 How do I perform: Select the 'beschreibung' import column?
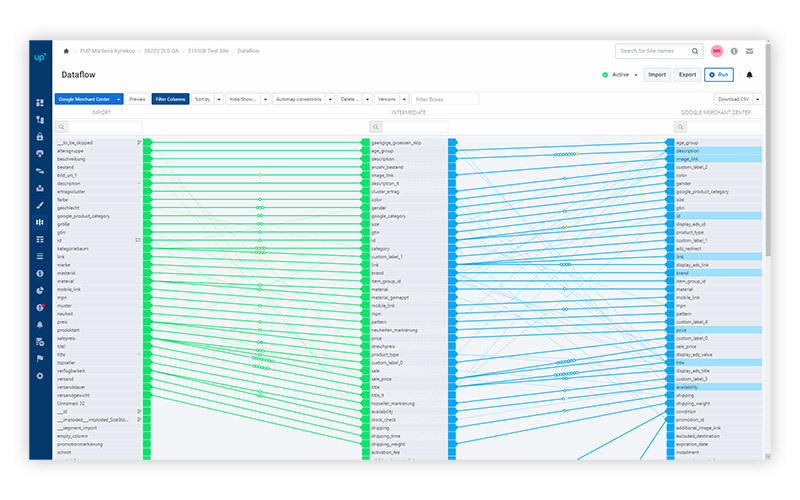click(x=99, y=159)
